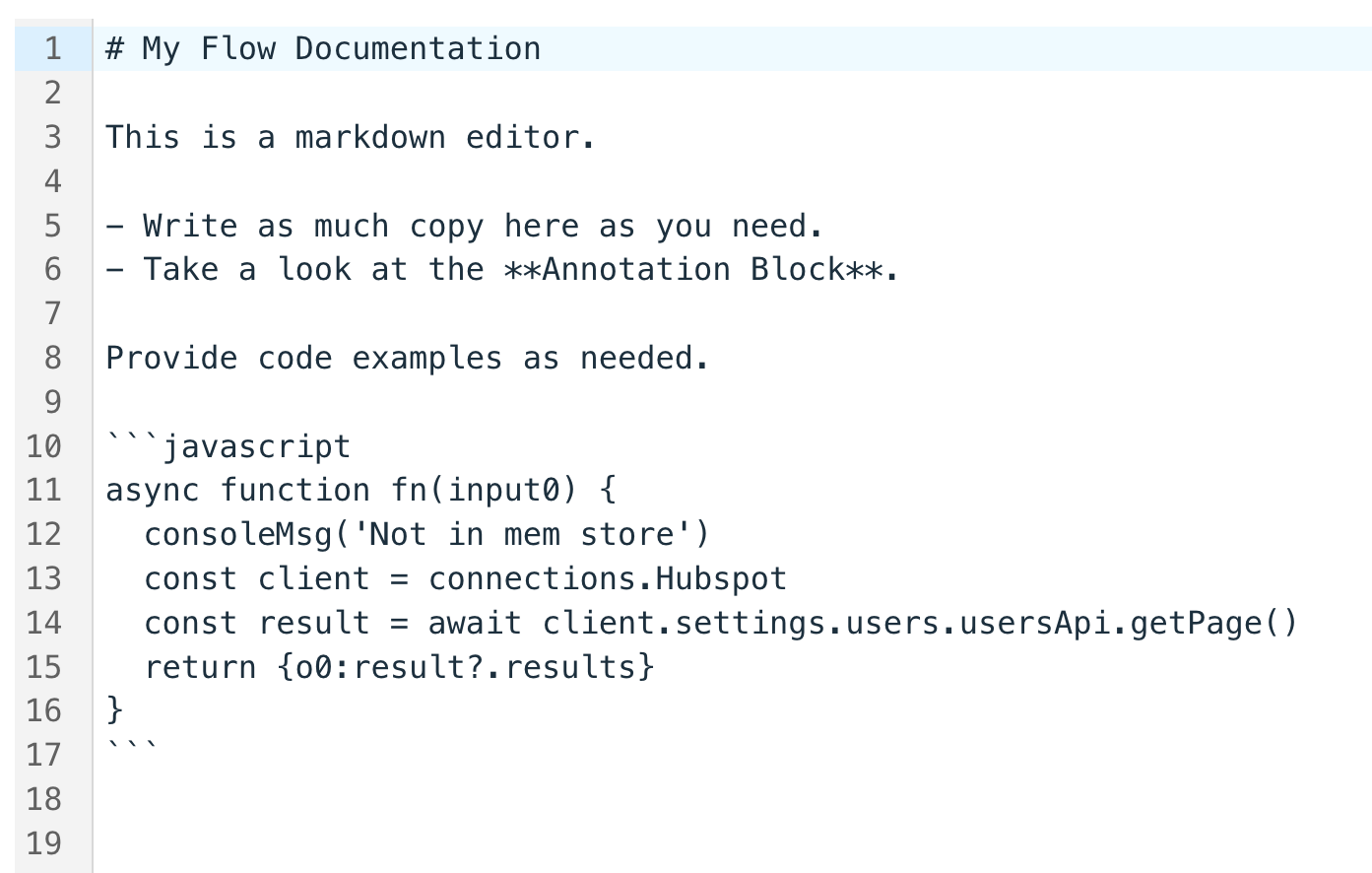Click the consoleMsg('Not in mem store') call

coord(425,534)
